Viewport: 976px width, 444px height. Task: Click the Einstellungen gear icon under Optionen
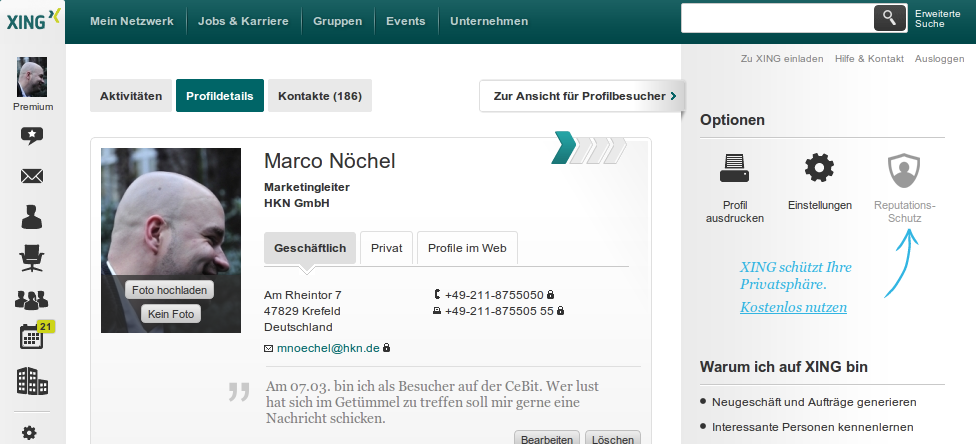pos(819,168)
